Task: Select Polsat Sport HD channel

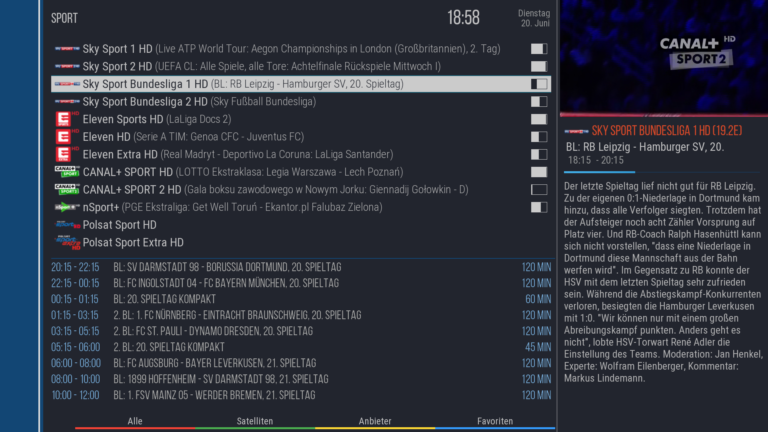Action: tap(301, 225)
